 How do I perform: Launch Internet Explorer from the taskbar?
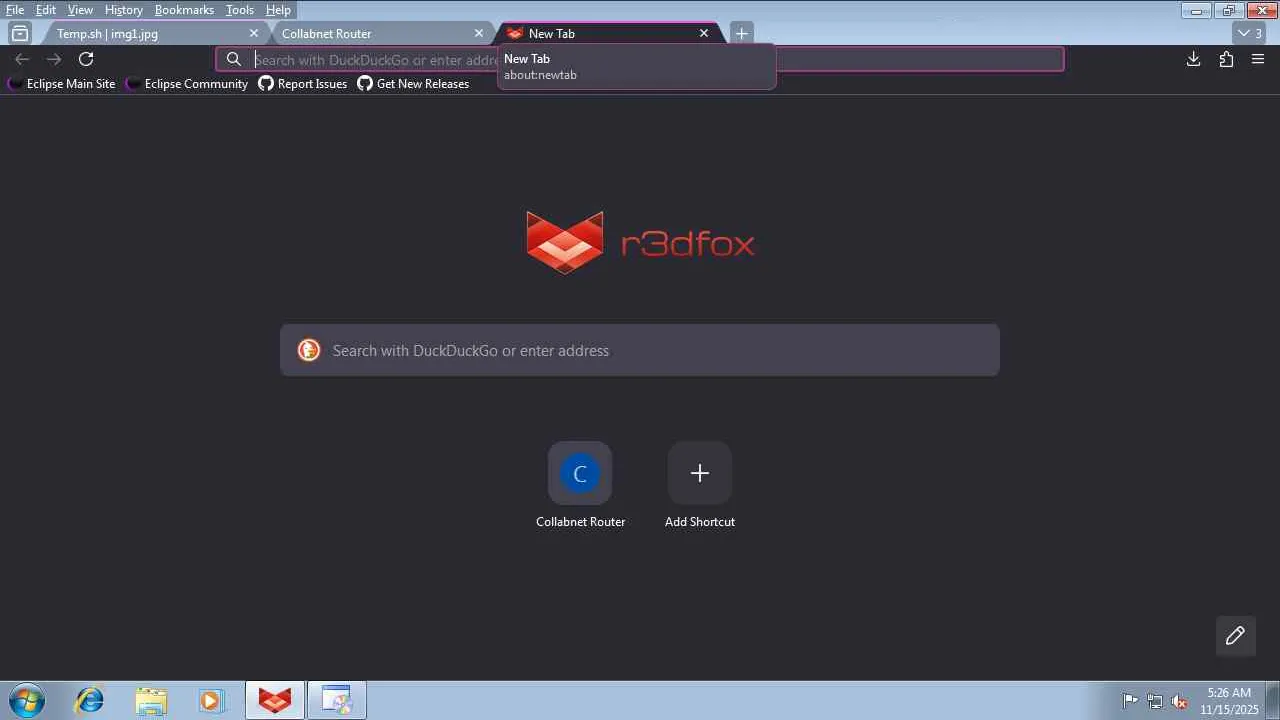pos(90,700)
